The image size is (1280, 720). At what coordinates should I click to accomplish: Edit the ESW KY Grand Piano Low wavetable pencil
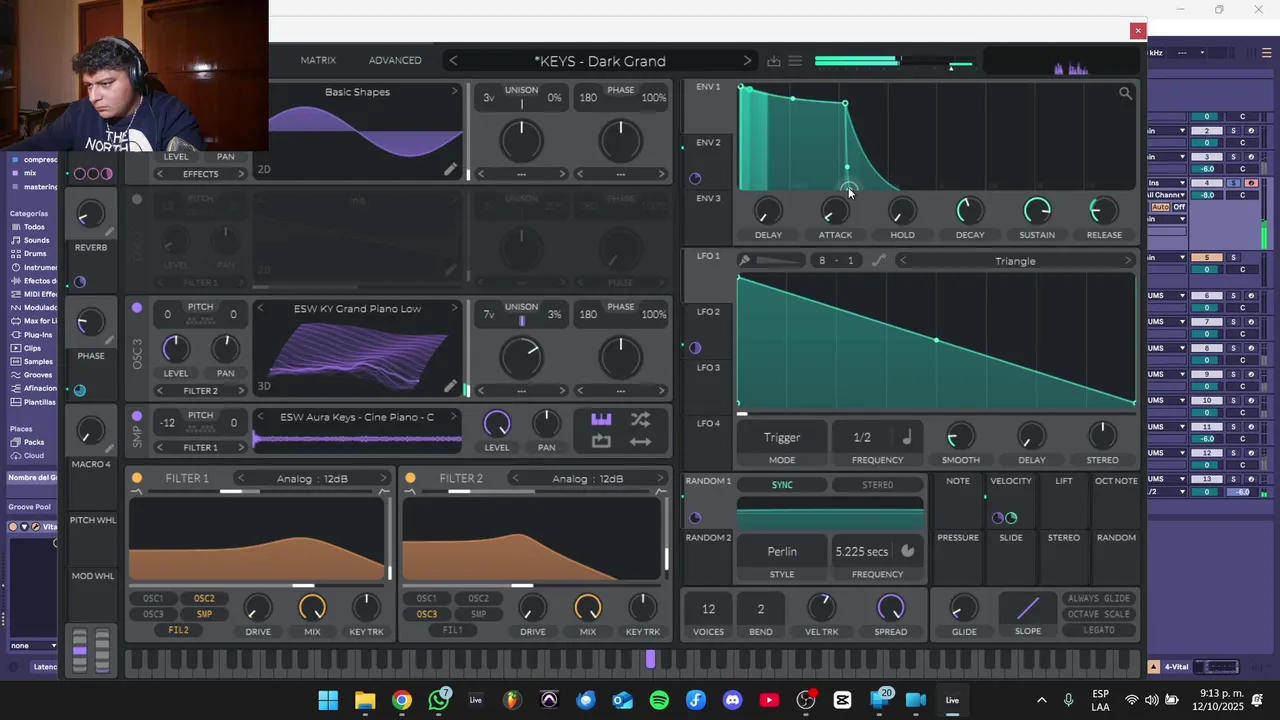tap(450, 386)
